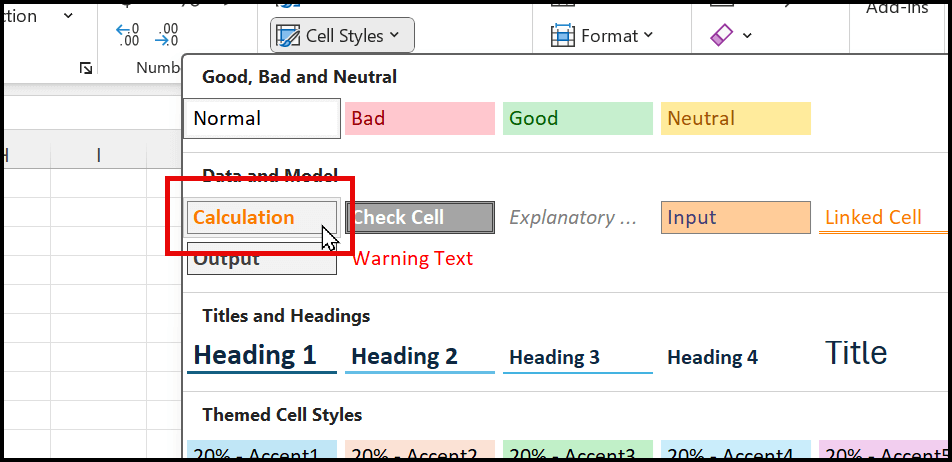952x462 pixels.
Task: Expand the Format dropdown arrow
Action: [648, 35]
